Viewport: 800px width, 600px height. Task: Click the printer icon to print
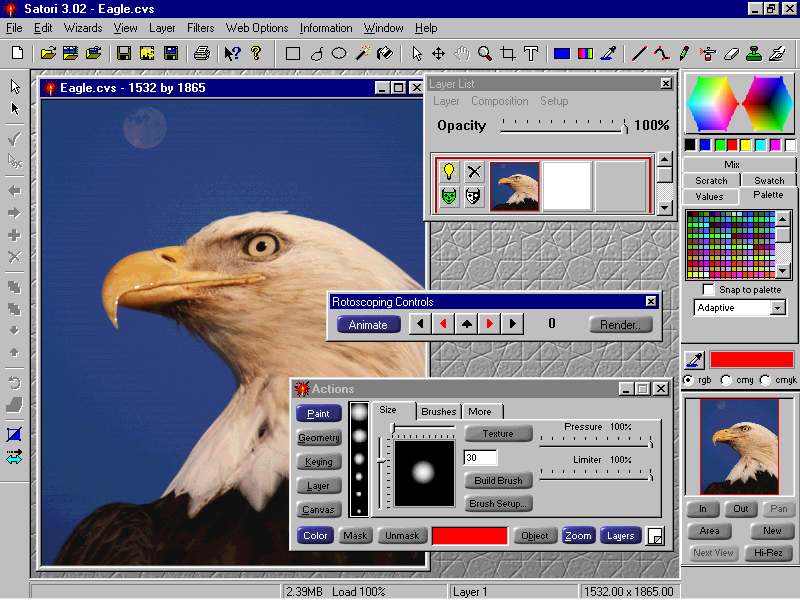(202, 53)
